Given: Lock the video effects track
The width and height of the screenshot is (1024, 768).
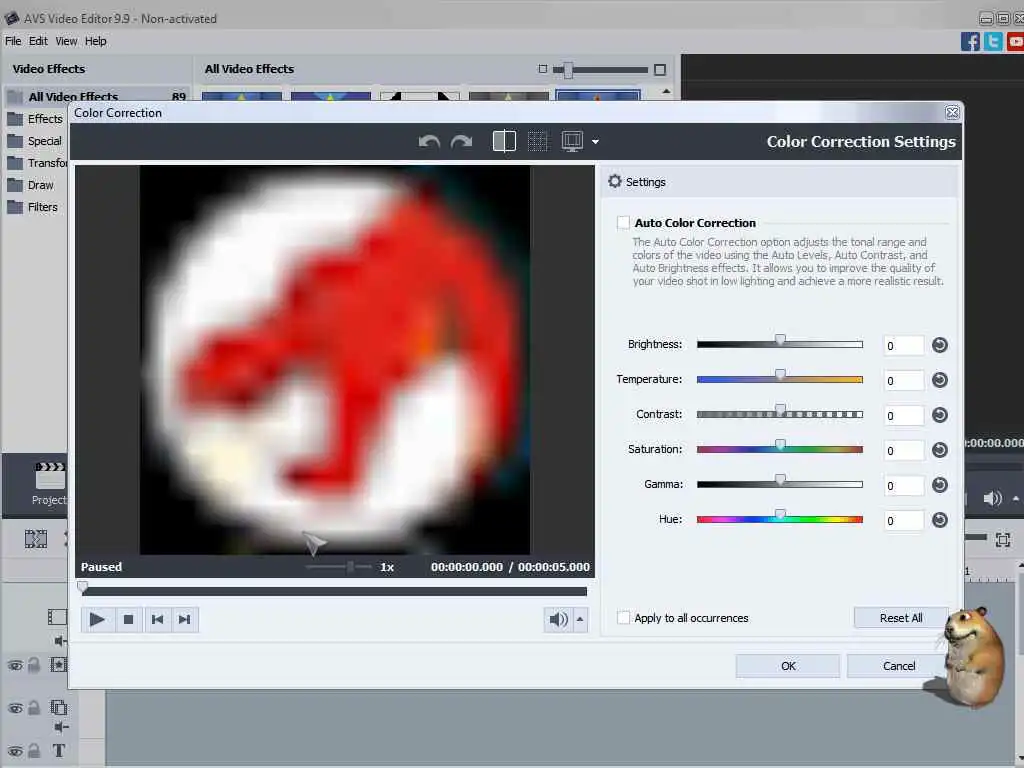Looking at the screenshot, I should click(34, 665).
